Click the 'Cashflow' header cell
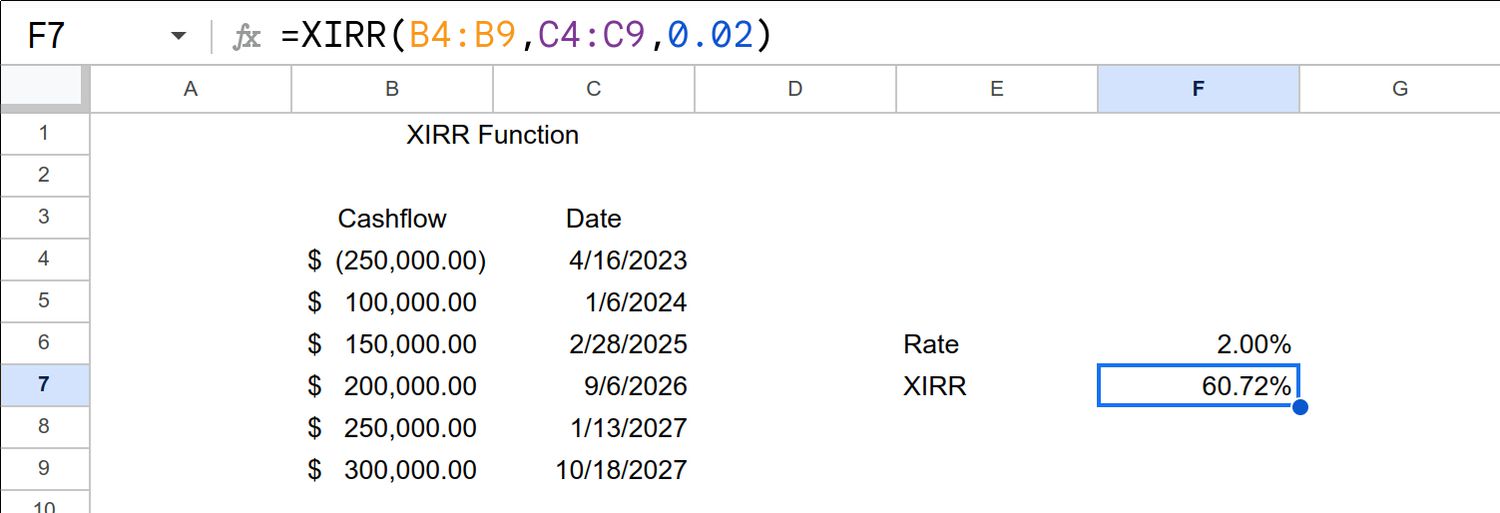1500x513 pixels. (392, 218)
